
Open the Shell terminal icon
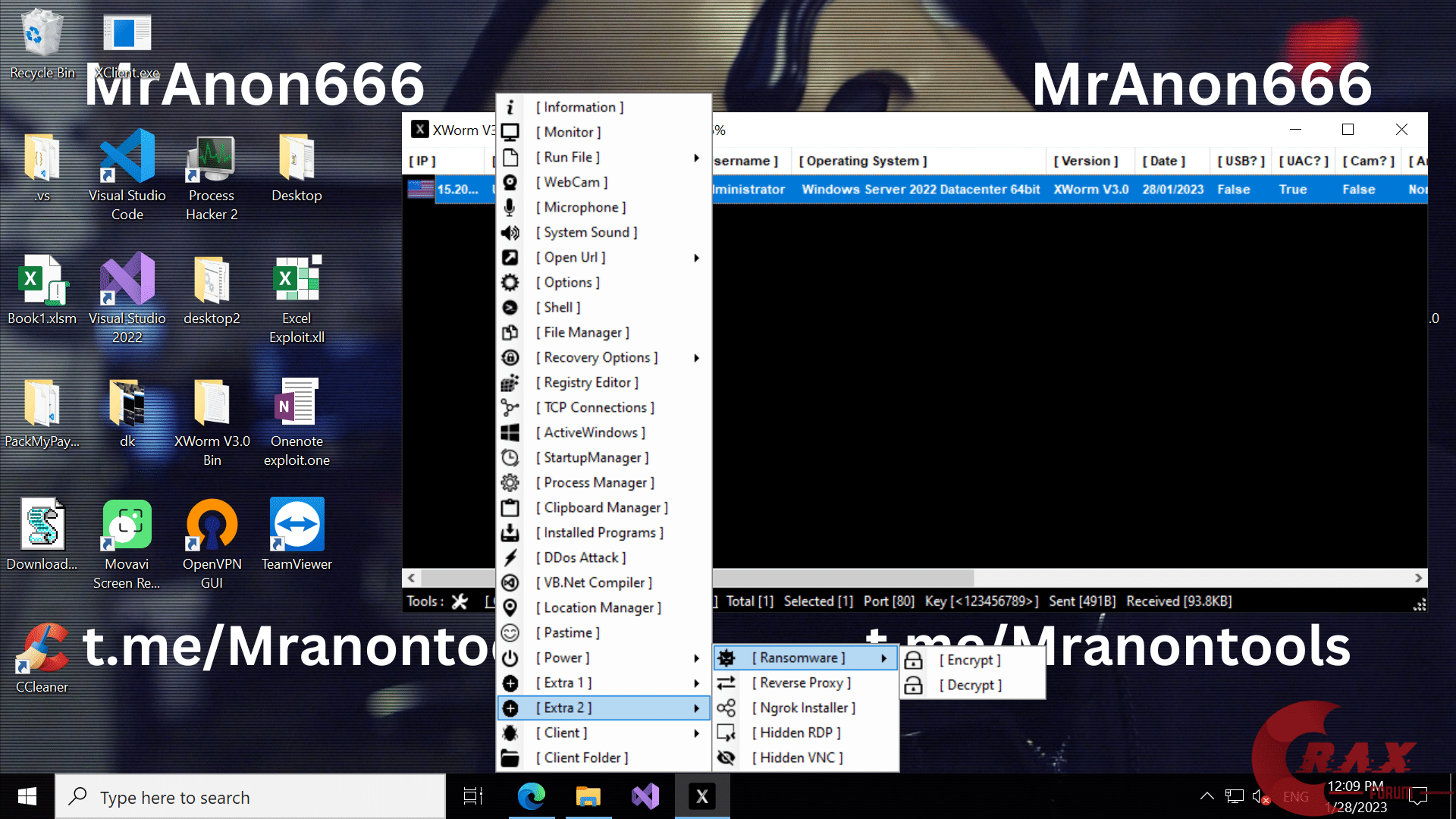[510, 307]
